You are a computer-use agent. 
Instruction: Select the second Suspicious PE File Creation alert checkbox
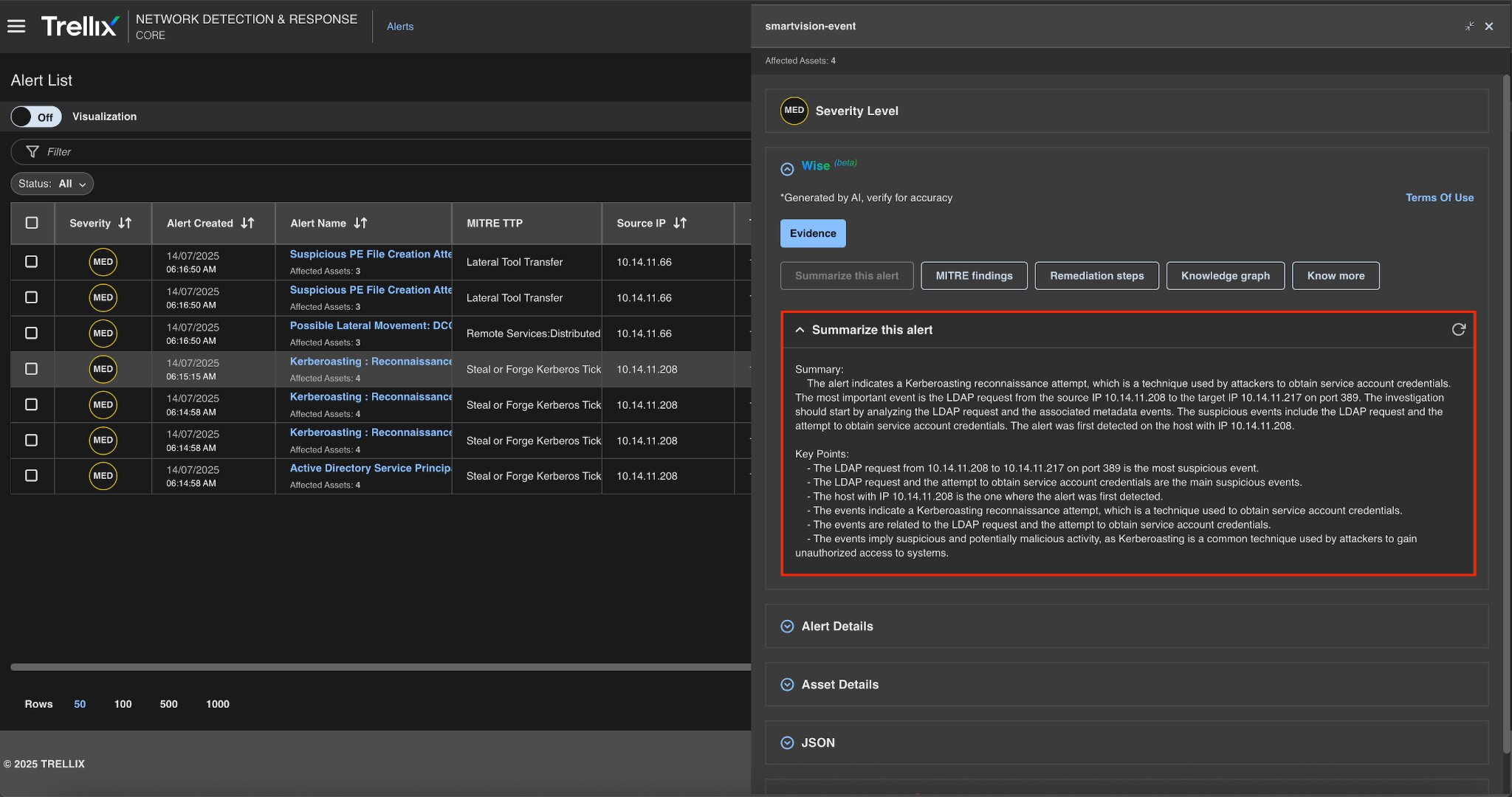(32, 297)
